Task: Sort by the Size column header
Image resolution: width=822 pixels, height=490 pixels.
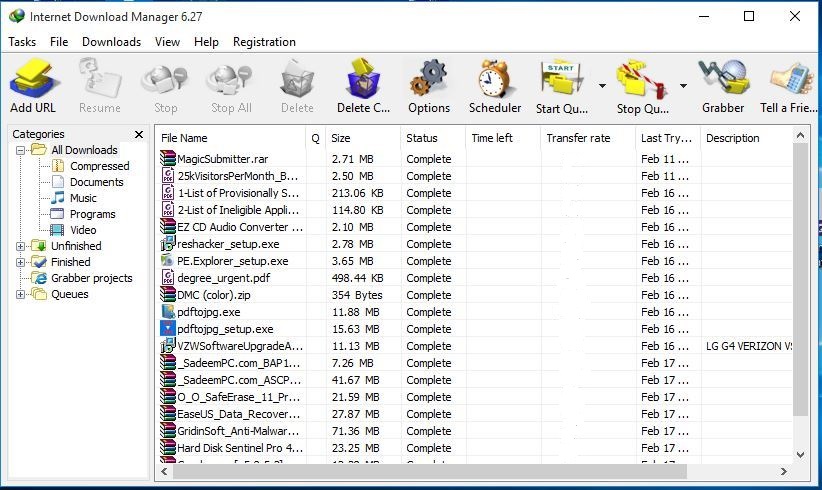Action: (x=363, y=138)
